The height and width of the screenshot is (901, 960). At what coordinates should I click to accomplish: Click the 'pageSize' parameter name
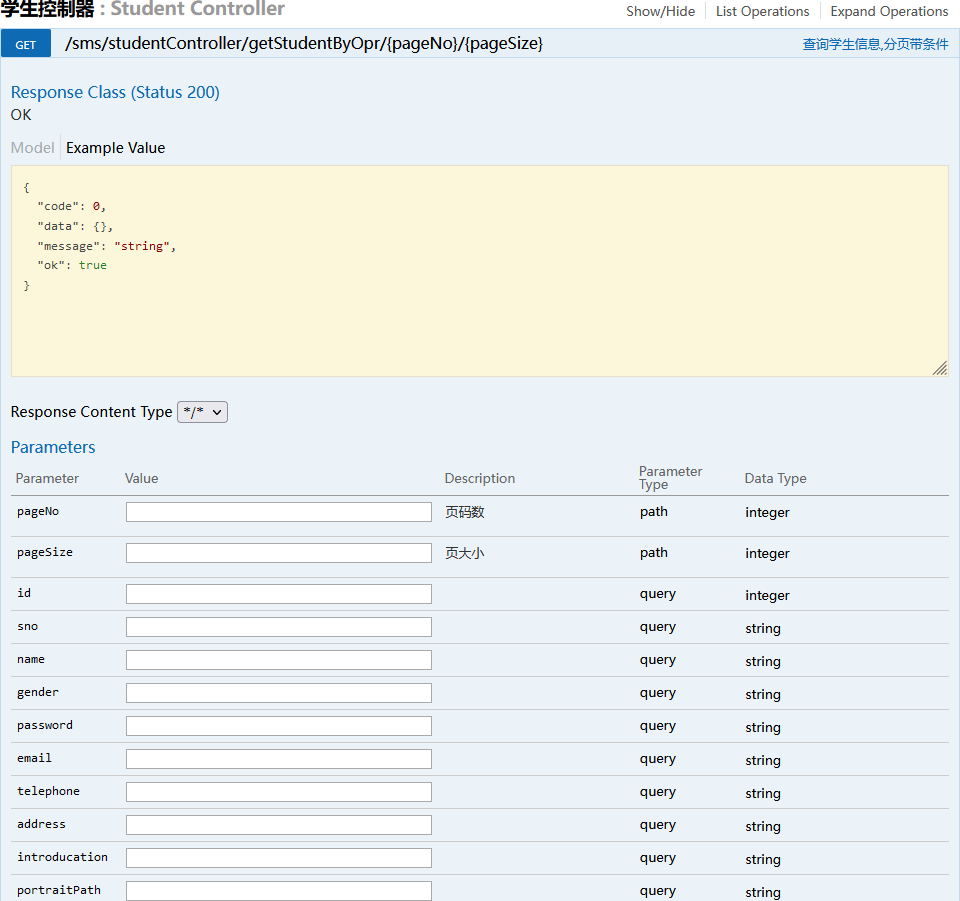pos(45,553)
